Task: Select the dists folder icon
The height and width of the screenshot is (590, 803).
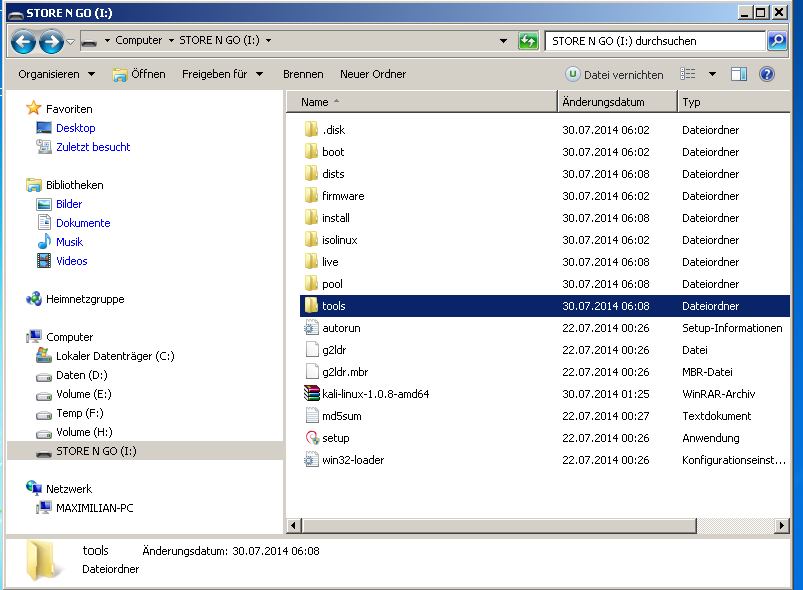Action: (311, 174)
